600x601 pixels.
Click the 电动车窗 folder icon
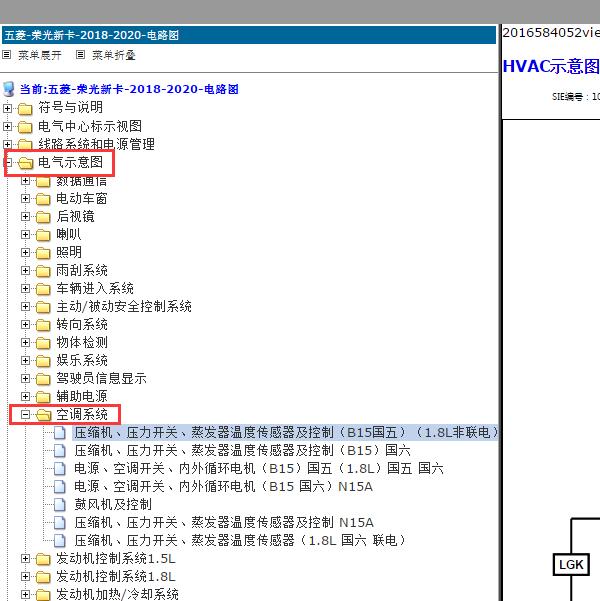(43, 199)
